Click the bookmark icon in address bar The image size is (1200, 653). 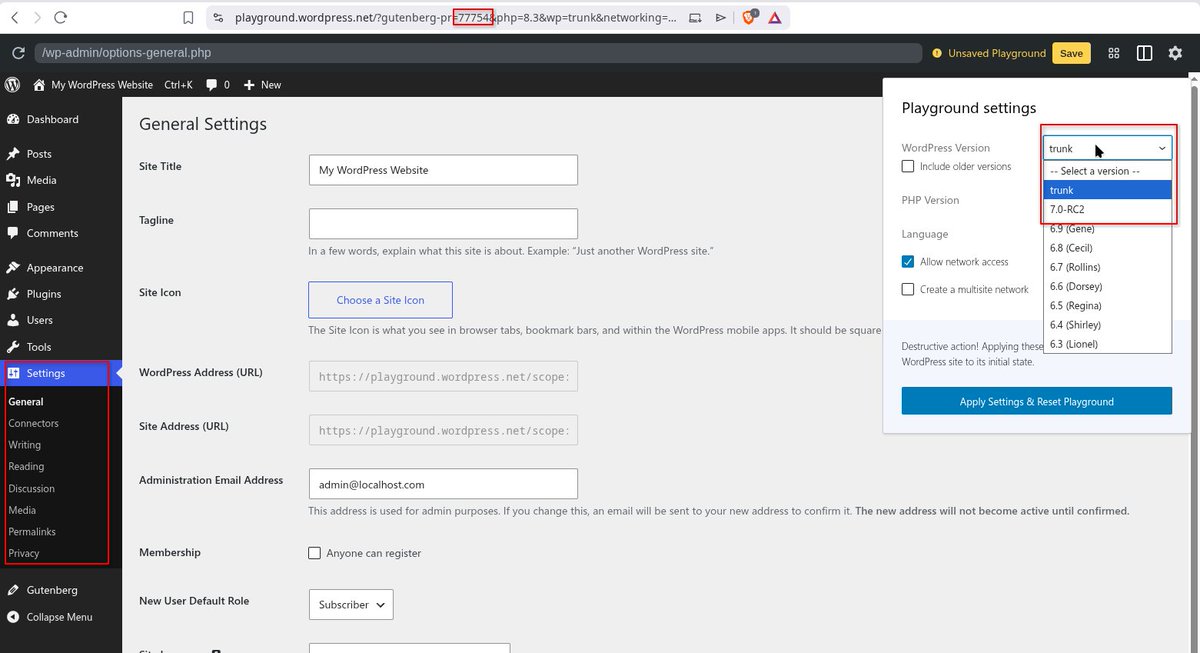coord(188,17)
